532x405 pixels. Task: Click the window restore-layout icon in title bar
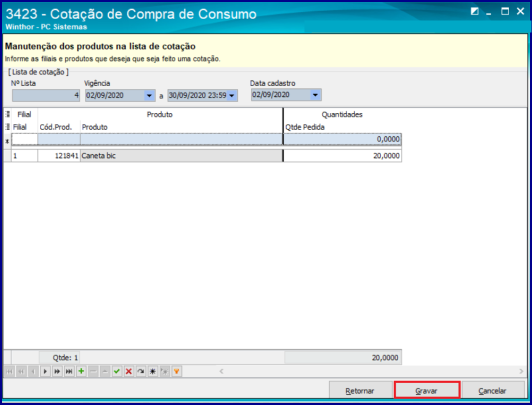pos(475,12)
